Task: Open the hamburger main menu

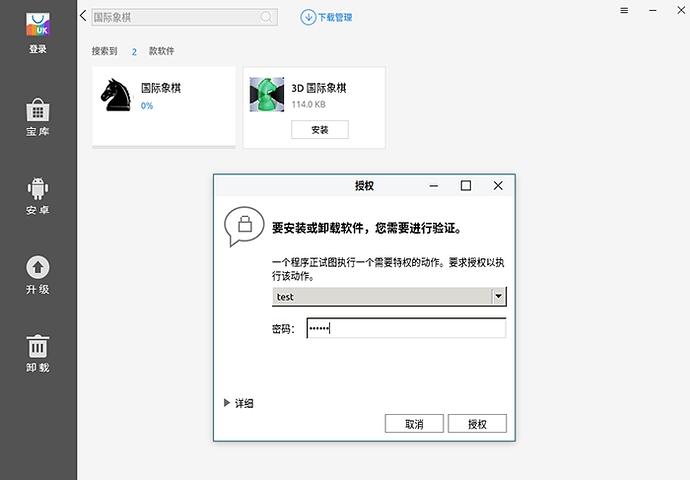Action: tap(624, 10)
